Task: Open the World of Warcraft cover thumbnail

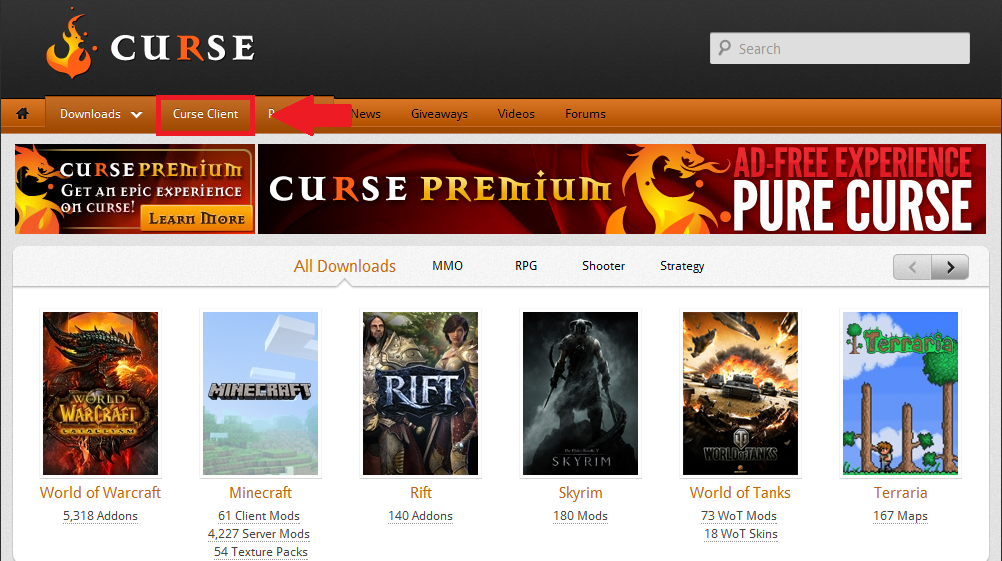Action: pyautogui.click(x=100, y=393)
